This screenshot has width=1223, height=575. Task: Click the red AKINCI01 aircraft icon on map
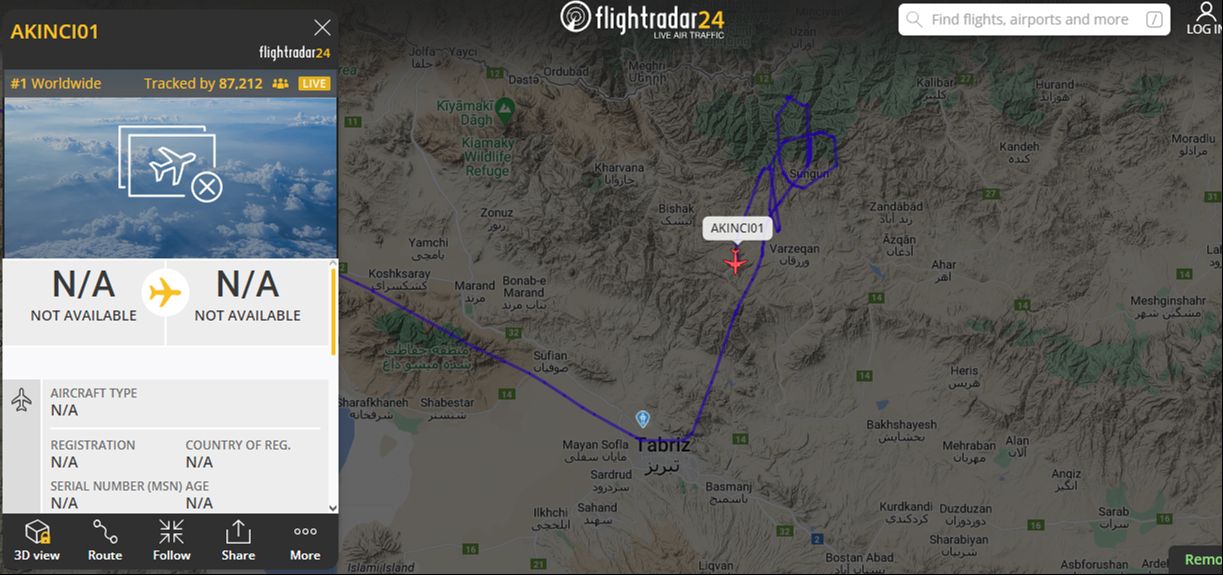coord(736,263)
